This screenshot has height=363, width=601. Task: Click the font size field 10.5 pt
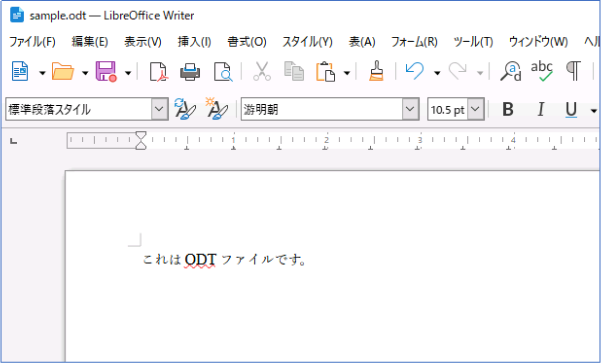coord(448,110)
